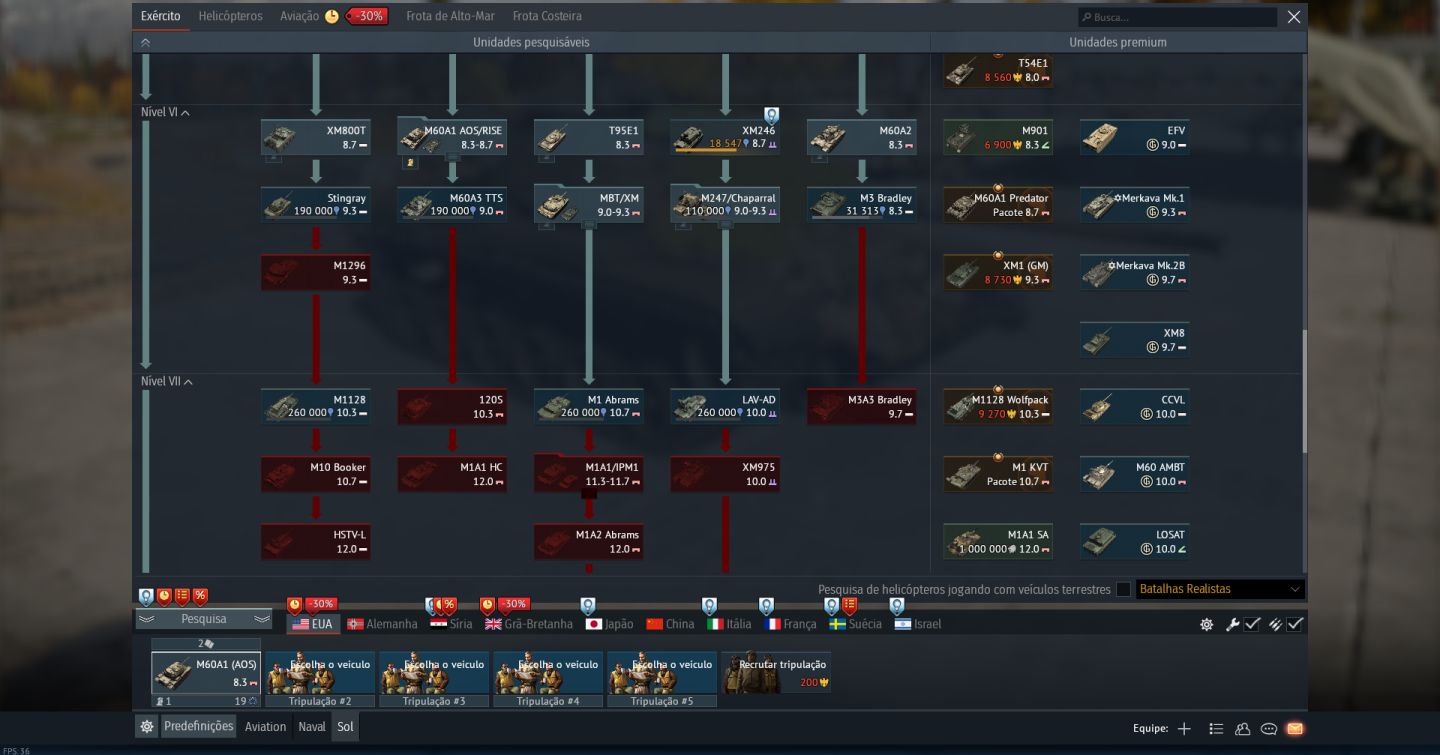Select premium XM1 (GM) tank

pyautogui.click(x=998, y=272)
